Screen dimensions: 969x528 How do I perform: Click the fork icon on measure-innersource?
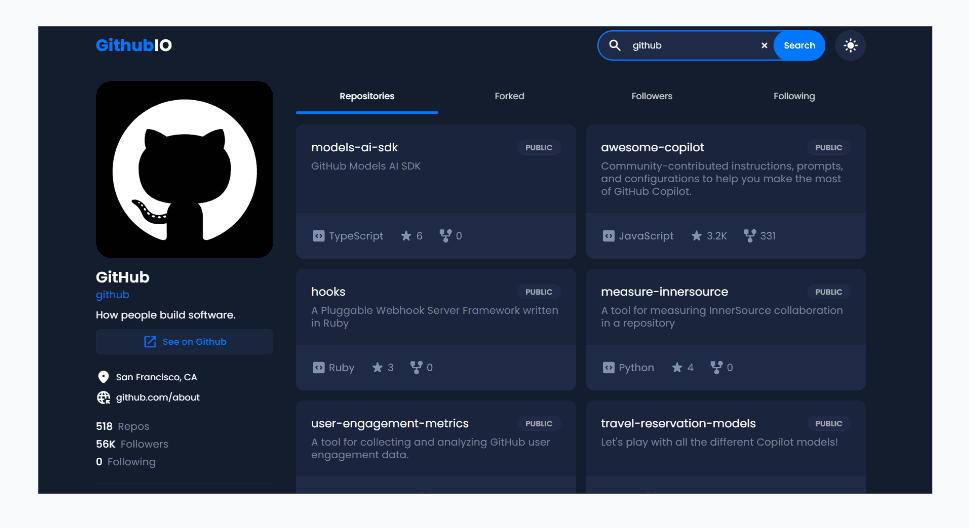tap(716, 367)
